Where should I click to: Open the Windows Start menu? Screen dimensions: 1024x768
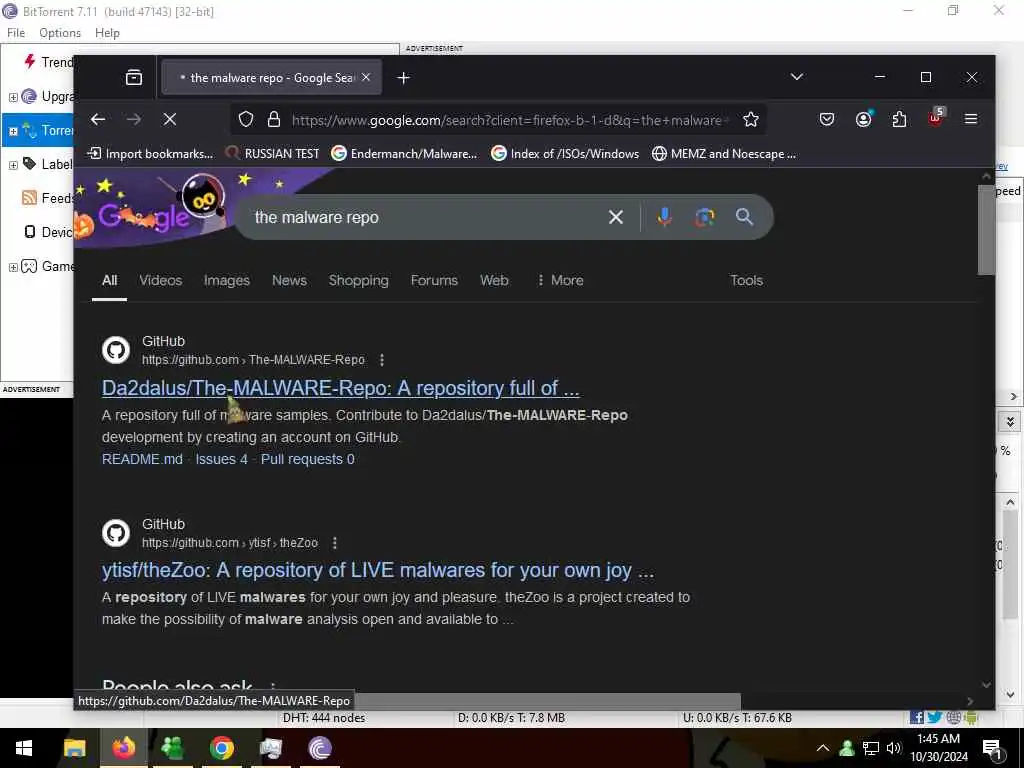point(24,748)
